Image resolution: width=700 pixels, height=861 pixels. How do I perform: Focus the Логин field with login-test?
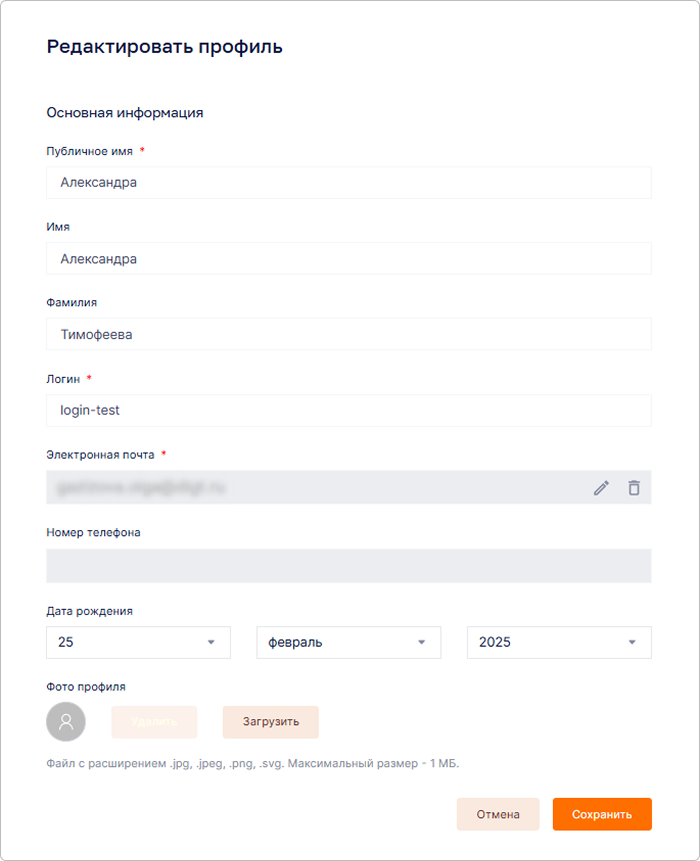[x=349, y=410]
